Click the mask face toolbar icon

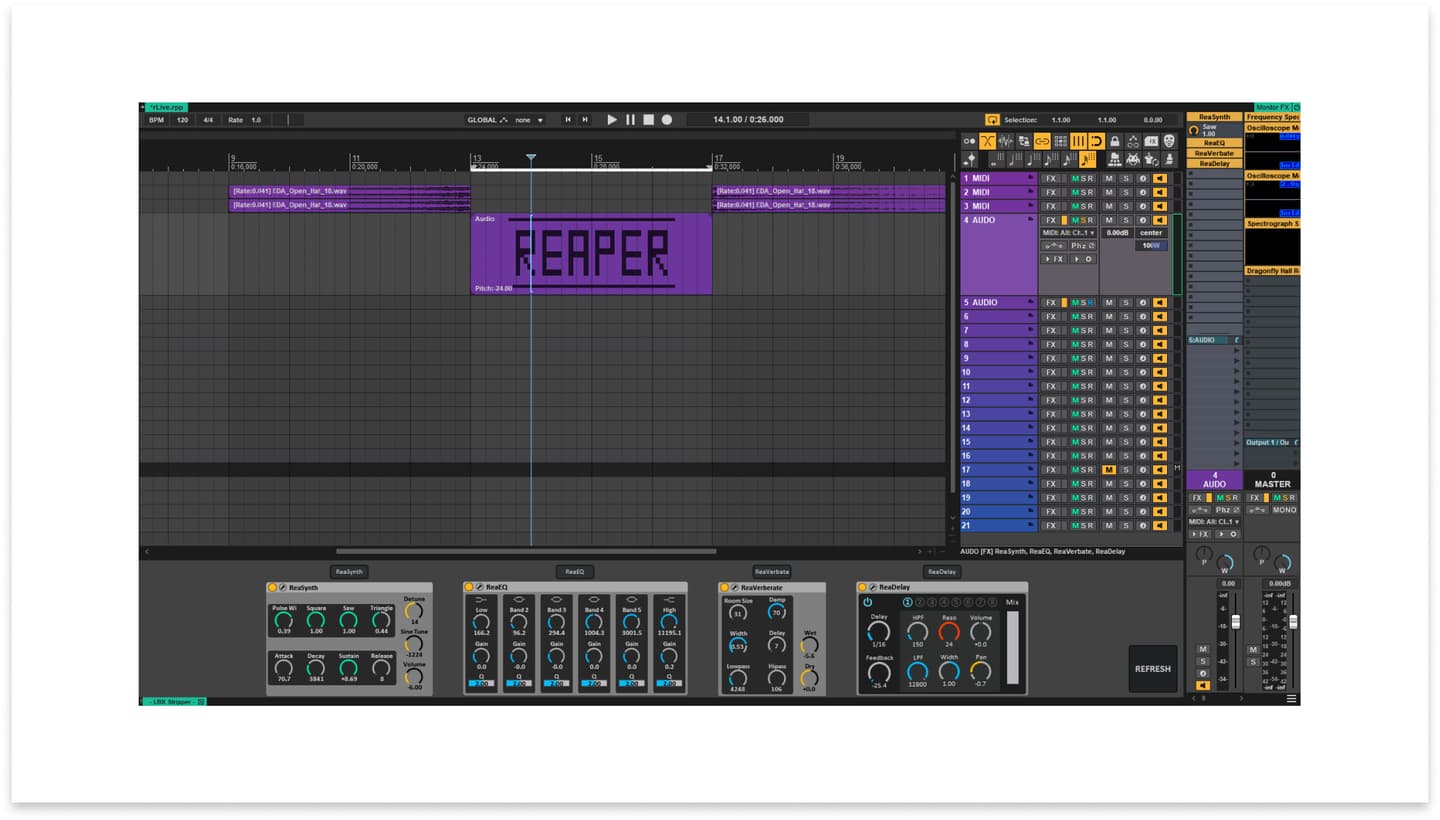[1169, 141]
